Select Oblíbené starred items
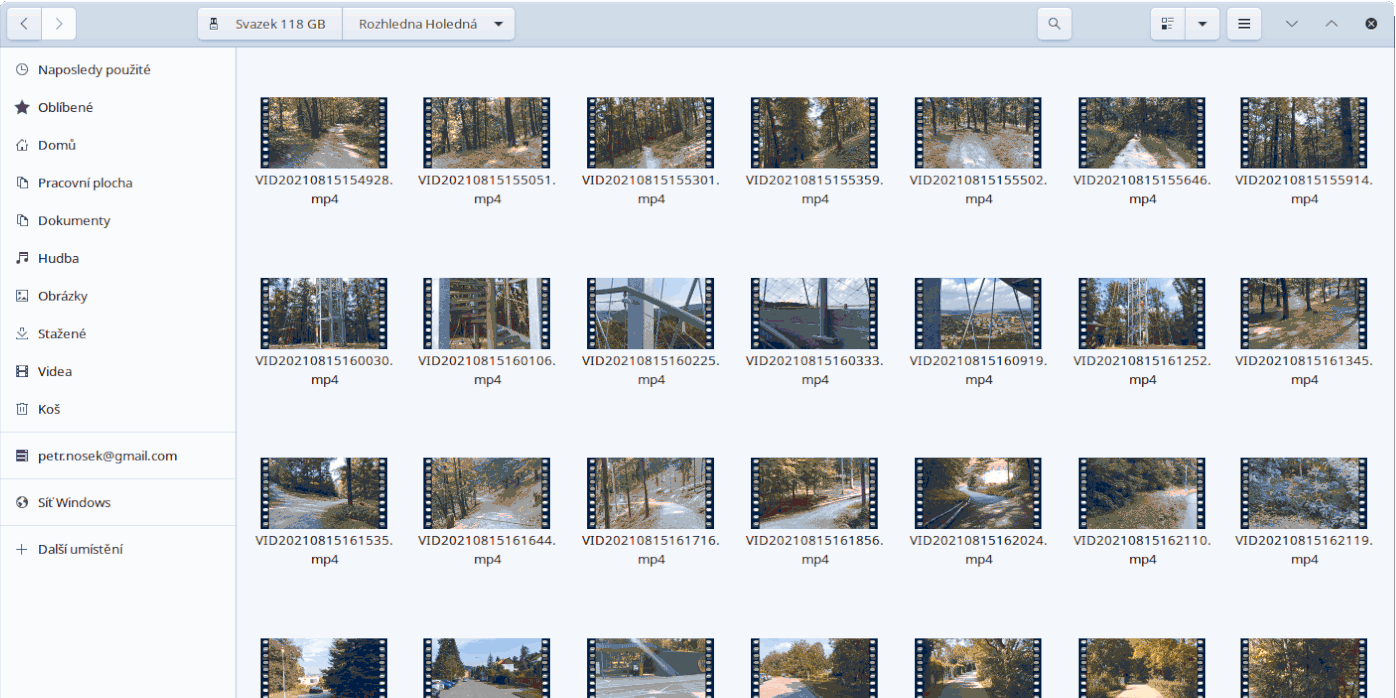The width and height of the screenshot is (1396, 698). tap(65, 107)
